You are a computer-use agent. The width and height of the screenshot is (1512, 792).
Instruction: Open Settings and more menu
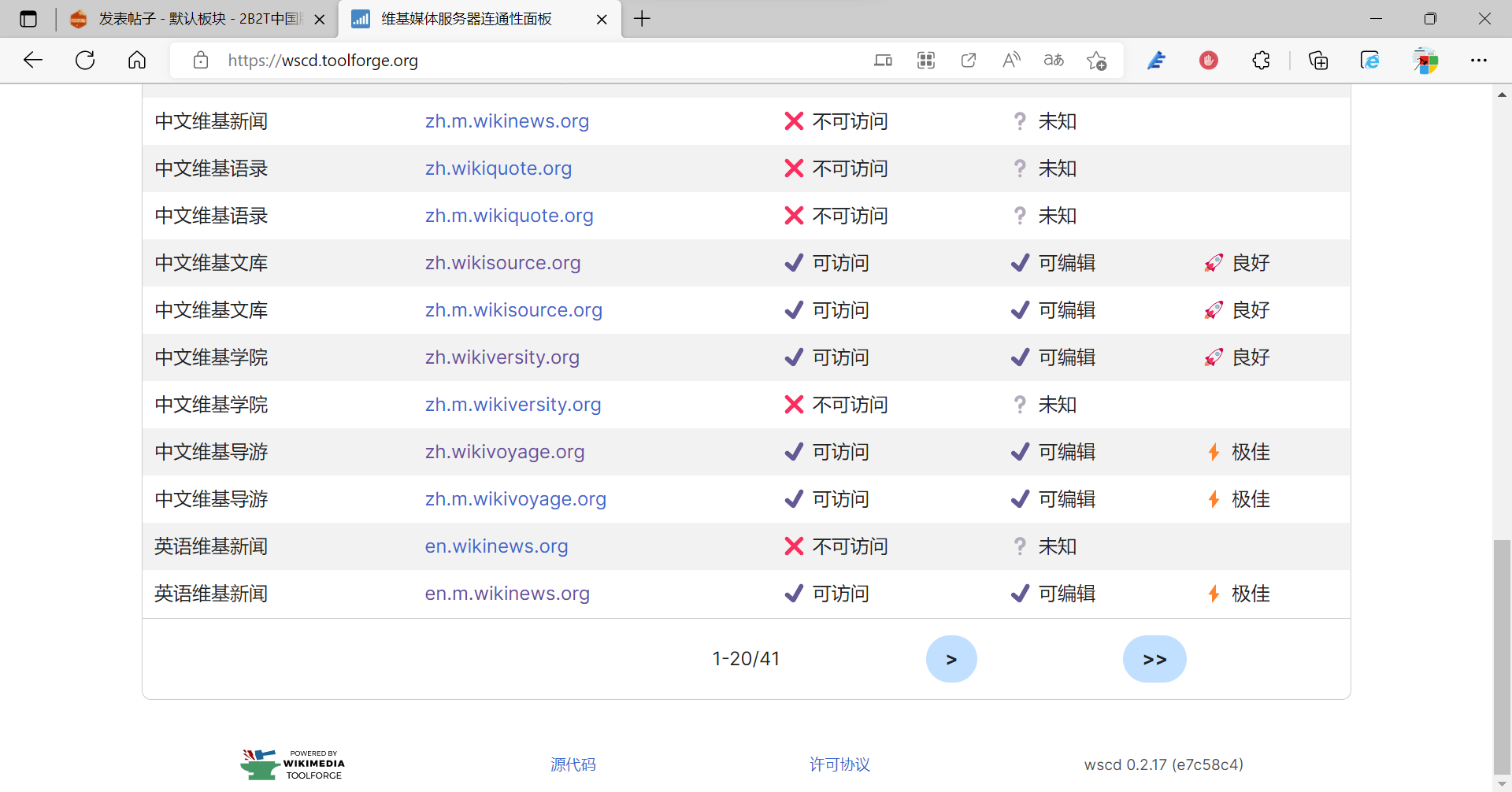[x=1479, y=60]
